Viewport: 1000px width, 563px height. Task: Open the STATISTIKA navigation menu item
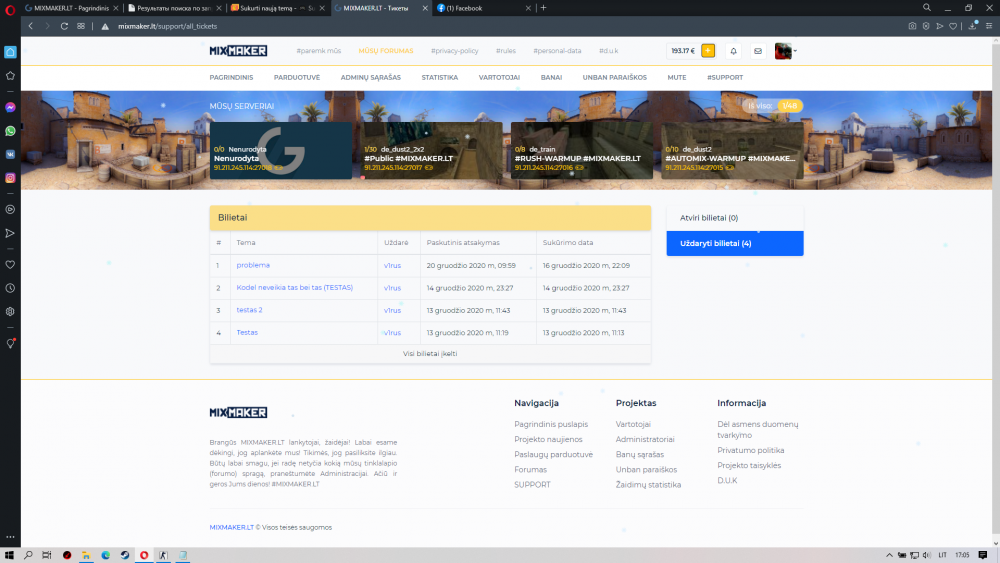coord(439,77)
